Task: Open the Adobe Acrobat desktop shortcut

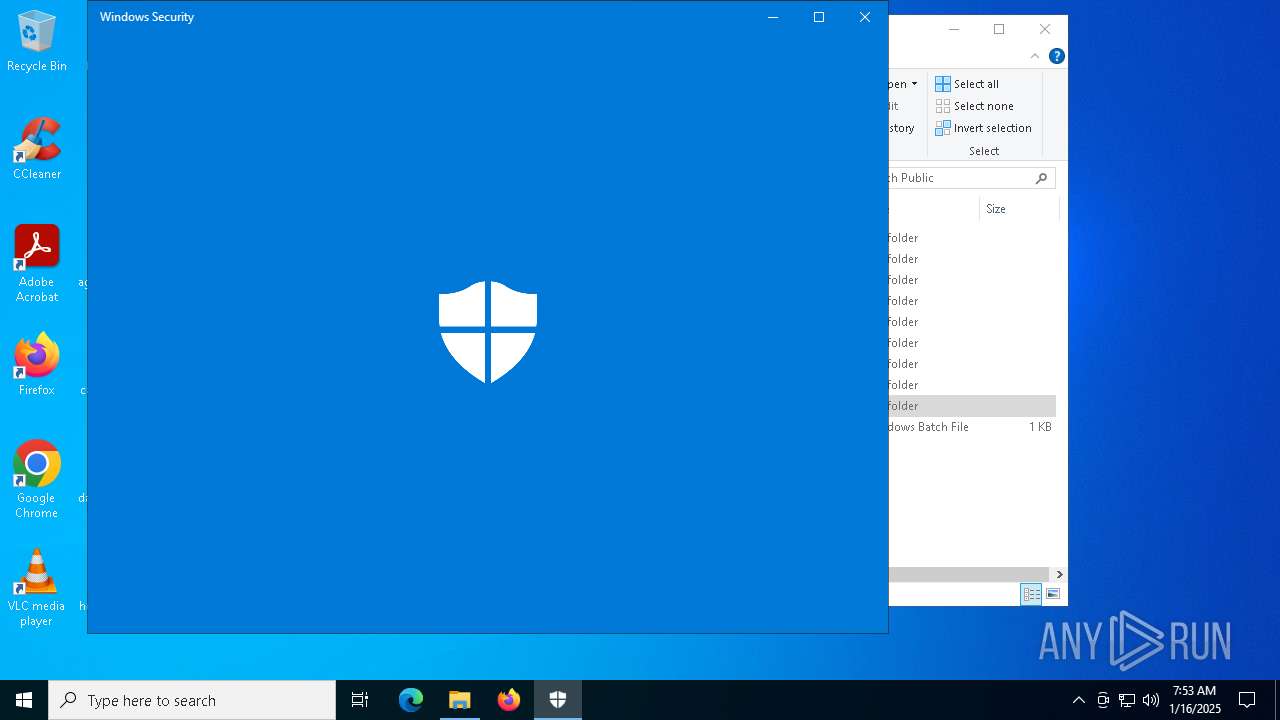Action: pyautogui.click(x=37, y=263)
